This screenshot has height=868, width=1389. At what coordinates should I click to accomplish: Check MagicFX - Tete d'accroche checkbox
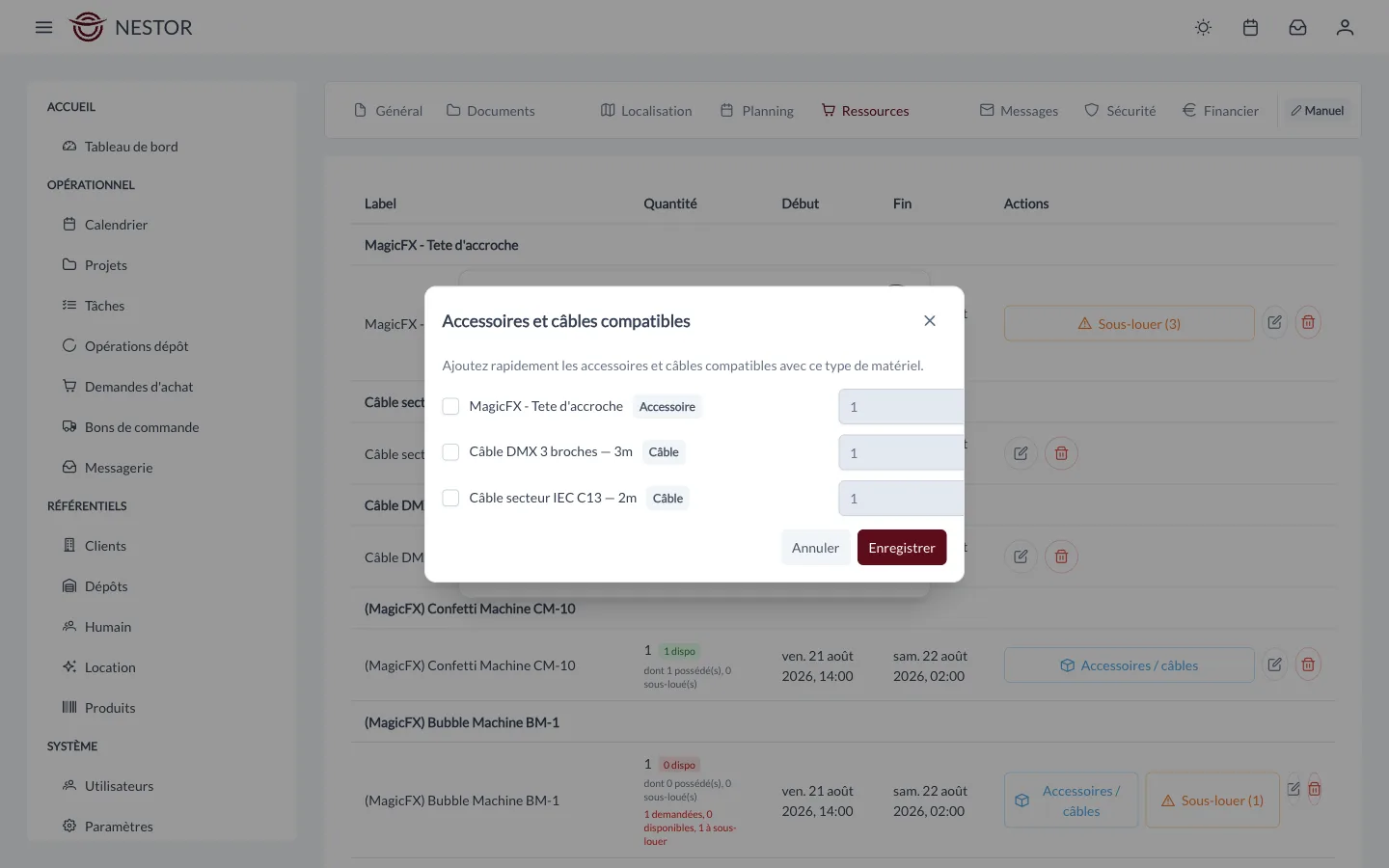pyautogui.click(x=450, y=406)
